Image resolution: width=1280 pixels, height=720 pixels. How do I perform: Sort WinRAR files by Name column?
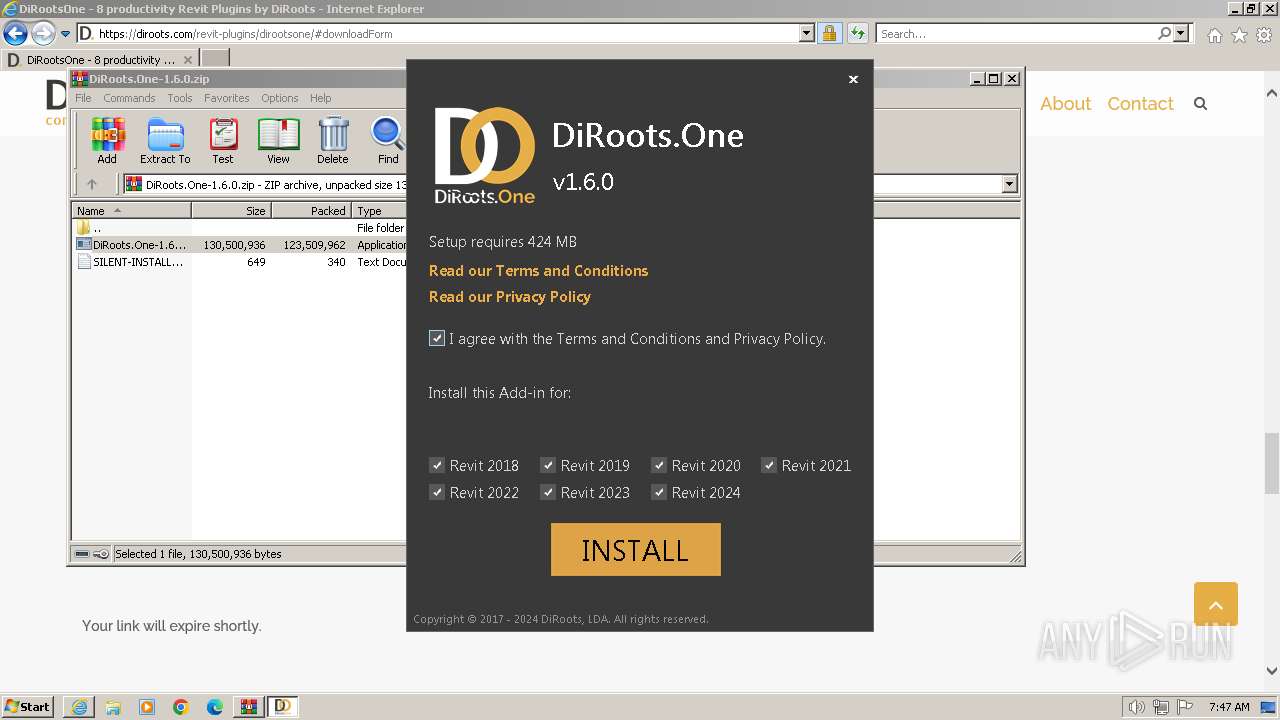132,211
